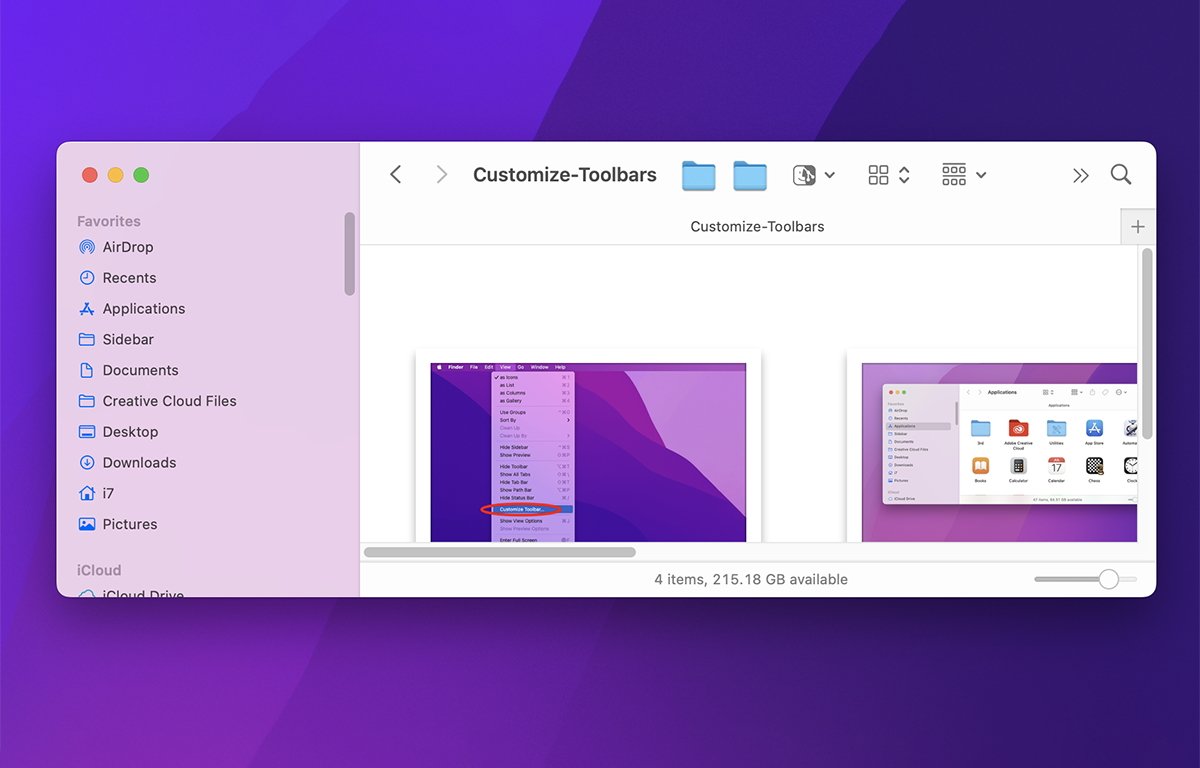Open the i7 home folder
The image size is (1200, 768).
pyautogui.click(x=108, y=493)
